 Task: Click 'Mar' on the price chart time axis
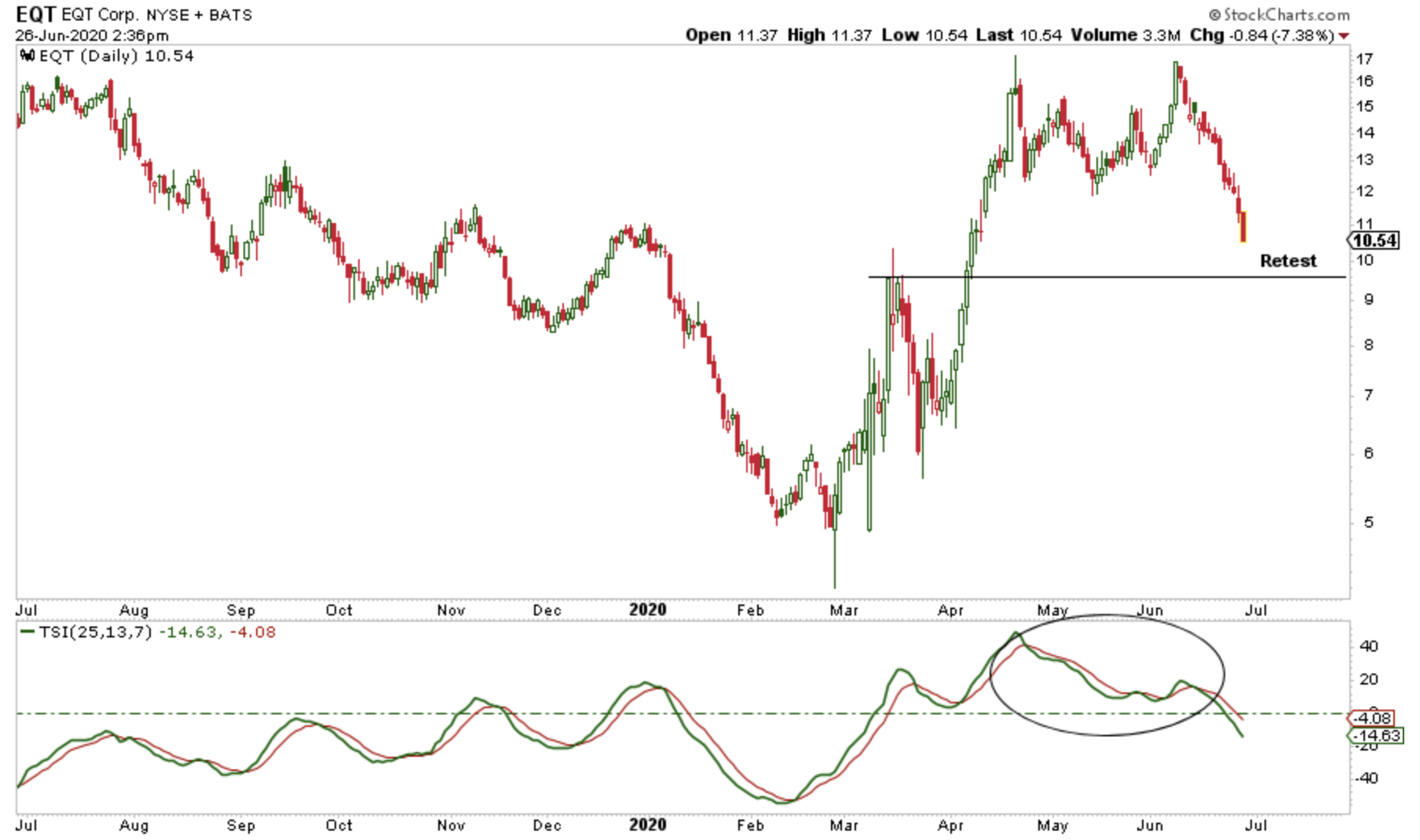[x=844, y=610]
